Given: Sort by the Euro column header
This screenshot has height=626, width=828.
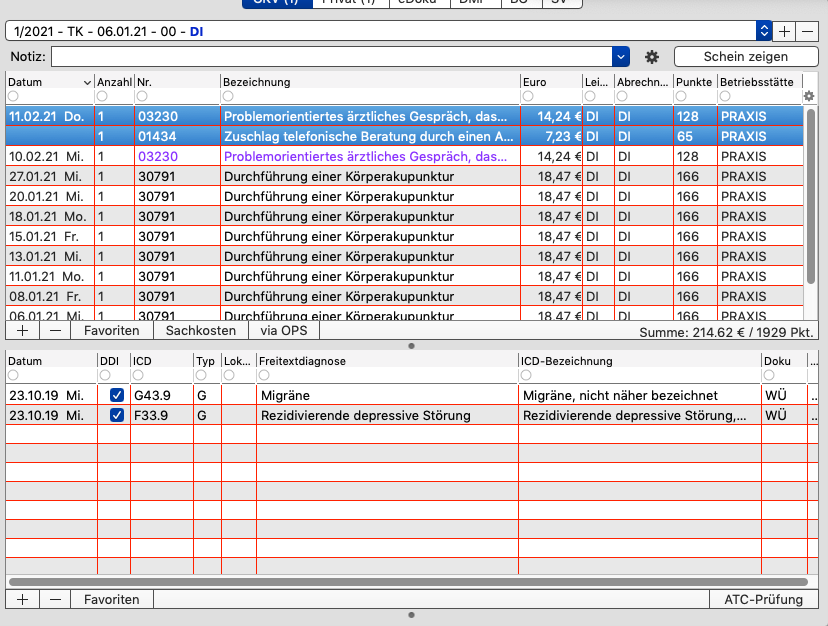Looking at the screenshot, I should tap(551, 82).
